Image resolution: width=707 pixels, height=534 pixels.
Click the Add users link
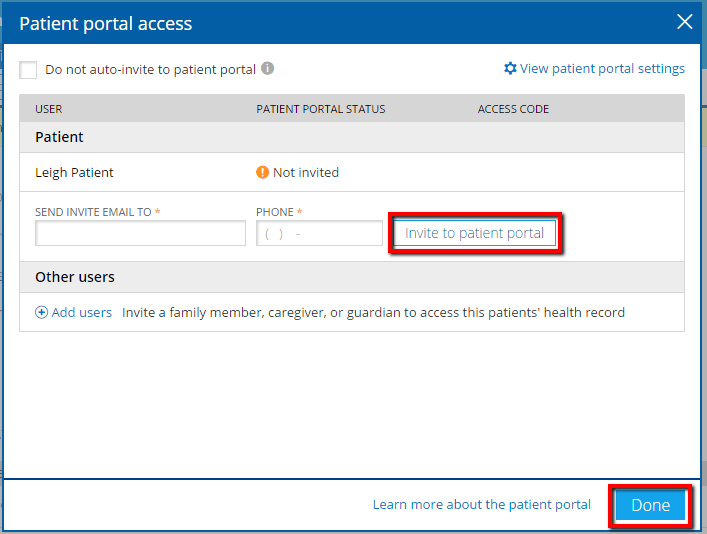(81, 312)
